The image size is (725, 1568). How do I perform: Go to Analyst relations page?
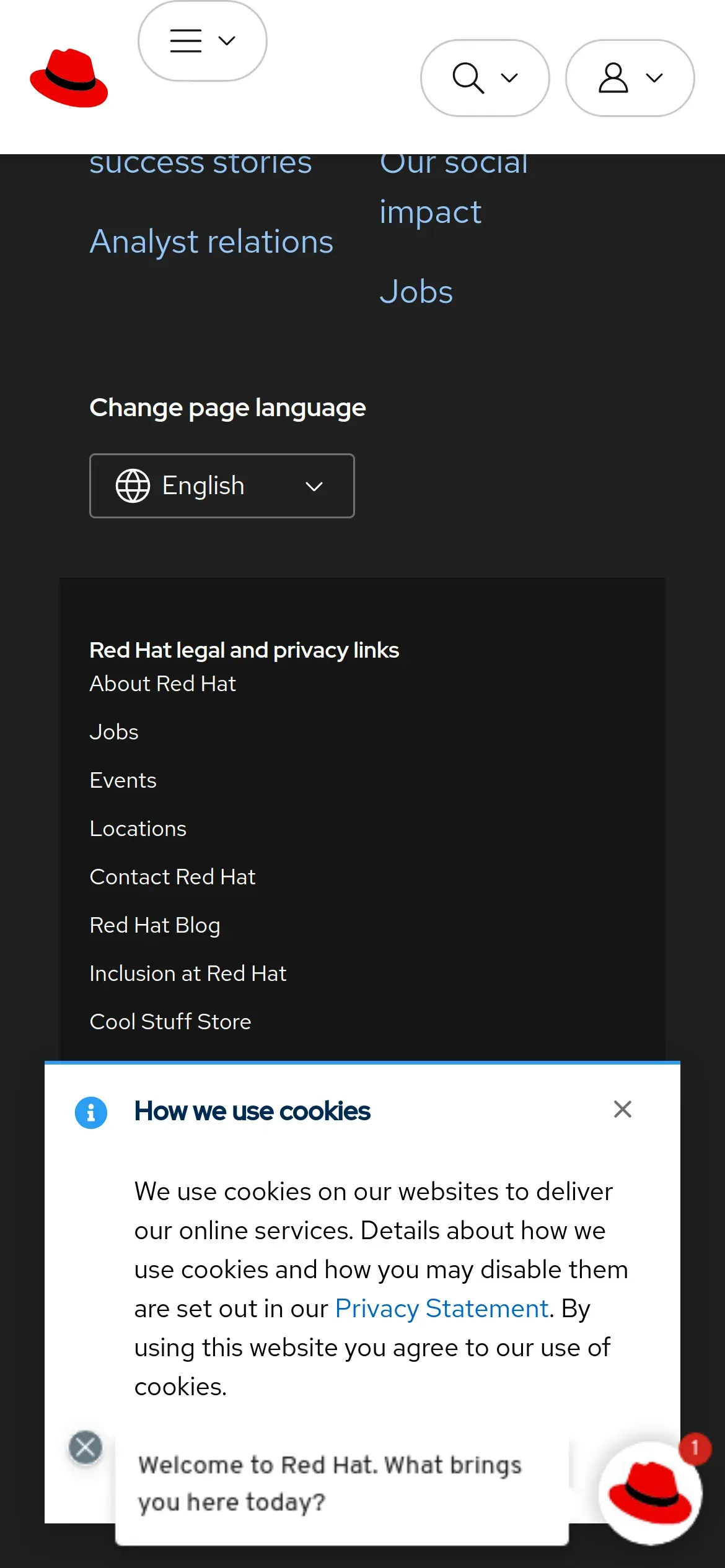tap(211, 242)
